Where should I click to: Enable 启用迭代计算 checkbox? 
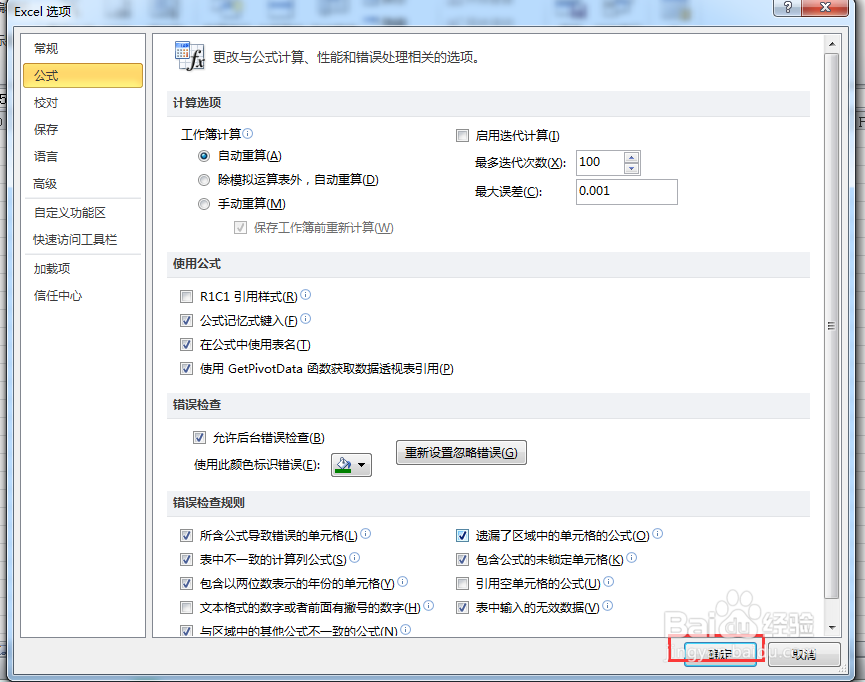[462, 136]
